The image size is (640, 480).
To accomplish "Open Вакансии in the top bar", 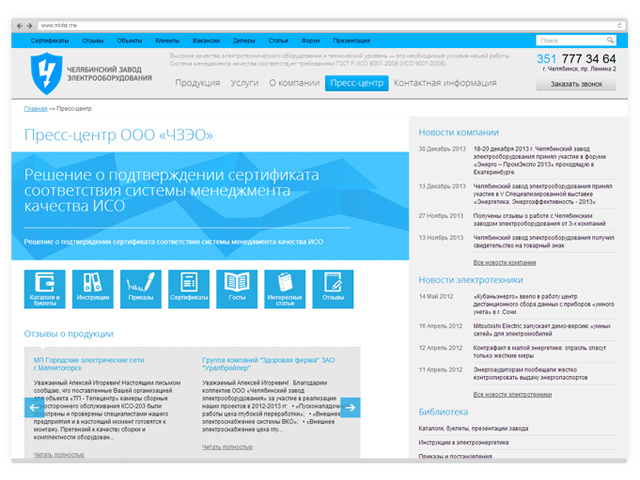I will tap(206, 40).
